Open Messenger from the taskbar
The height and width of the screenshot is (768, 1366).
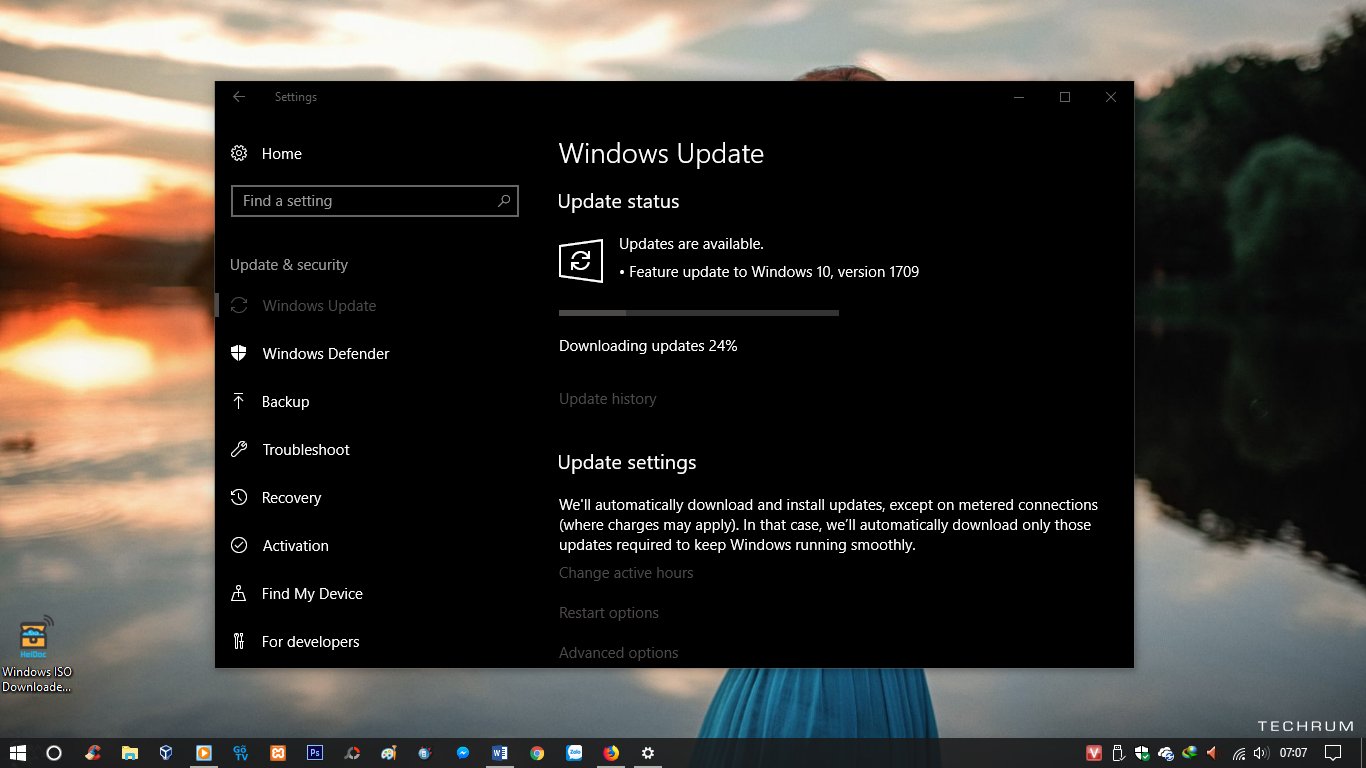[463, 753]
